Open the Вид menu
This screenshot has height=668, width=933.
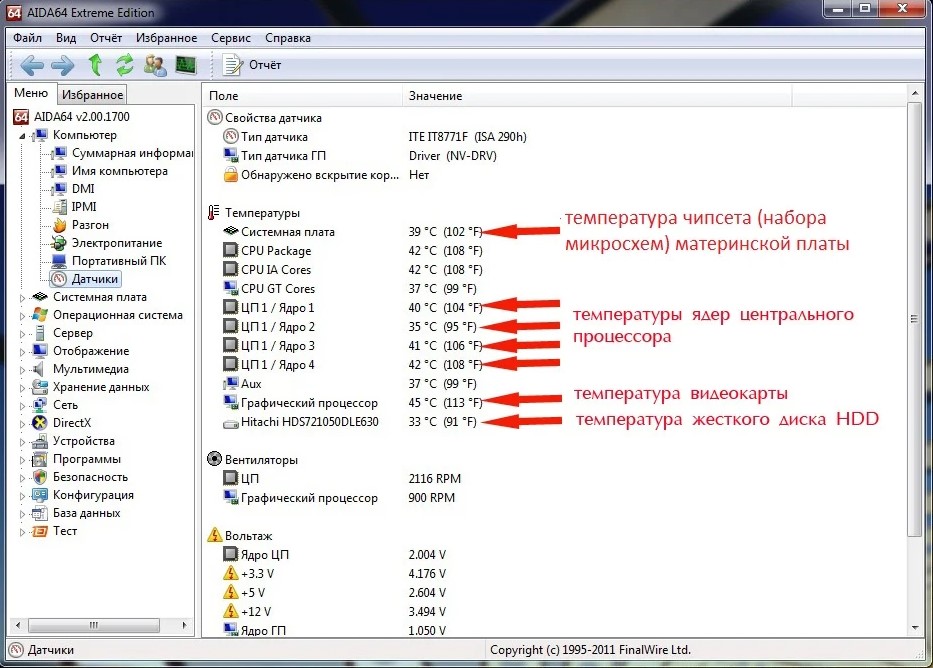(x=66, y=38)
